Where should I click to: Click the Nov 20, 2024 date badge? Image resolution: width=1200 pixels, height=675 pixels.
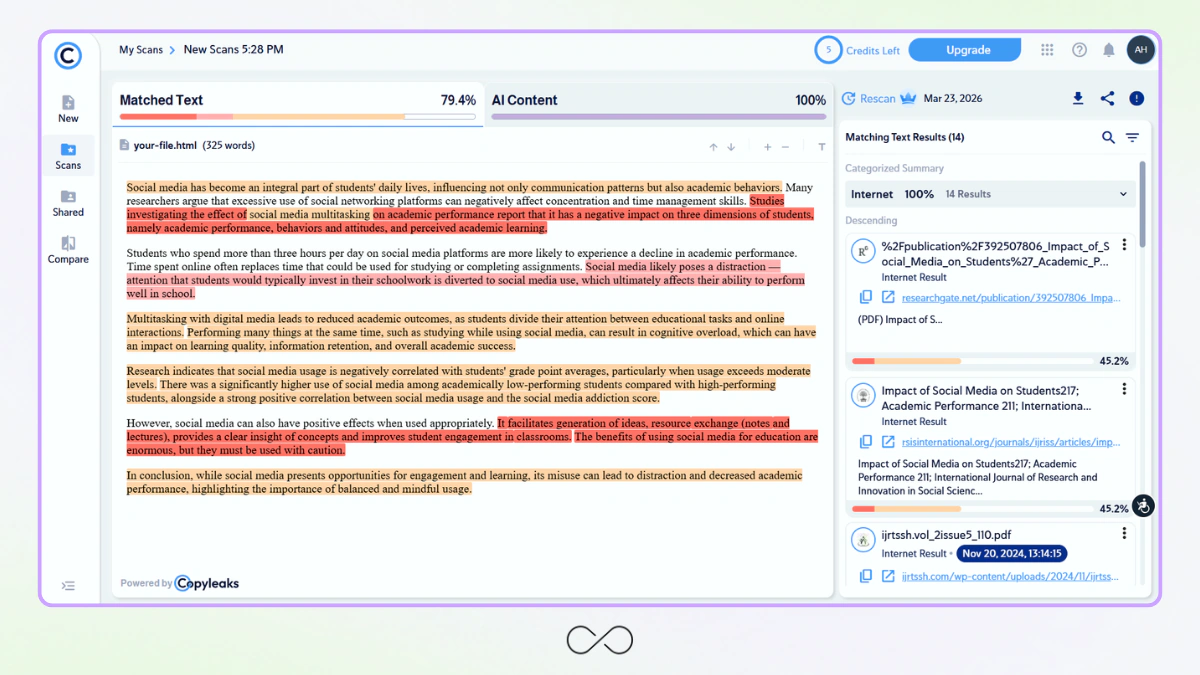click(1012, 553)
